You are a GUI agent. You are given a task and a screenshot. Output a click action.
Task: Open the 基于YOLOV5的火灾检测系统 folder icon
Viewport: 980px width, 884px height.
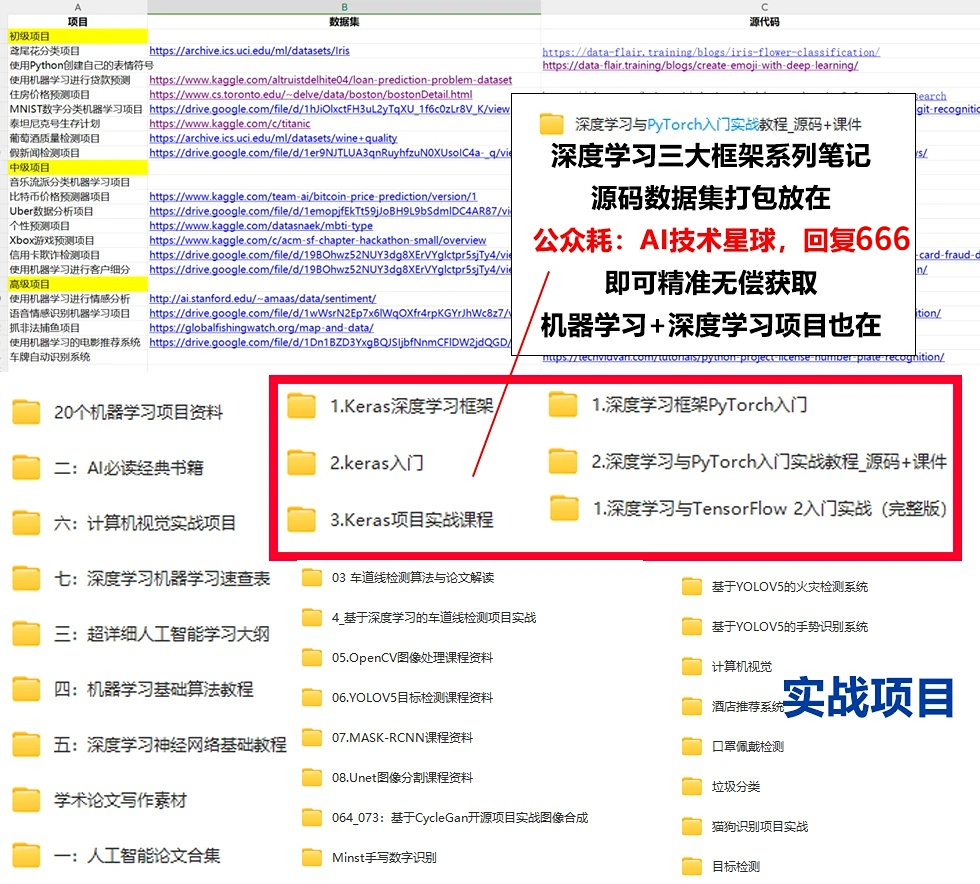692,586
